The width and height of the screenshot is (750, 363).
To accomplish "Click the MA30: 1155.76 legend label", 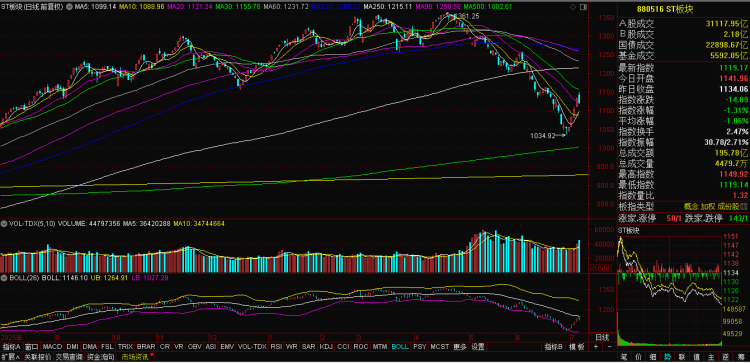I will click(x=238, y=7).
